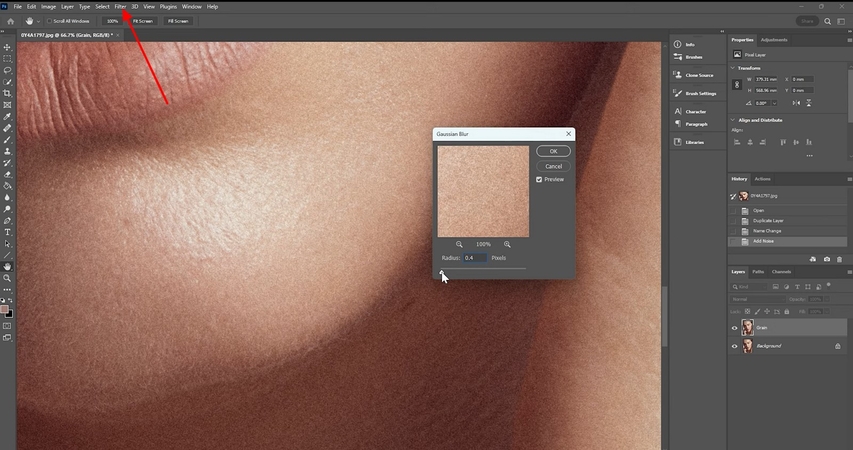Toggle Lock transparent pixels

point(747,312)
